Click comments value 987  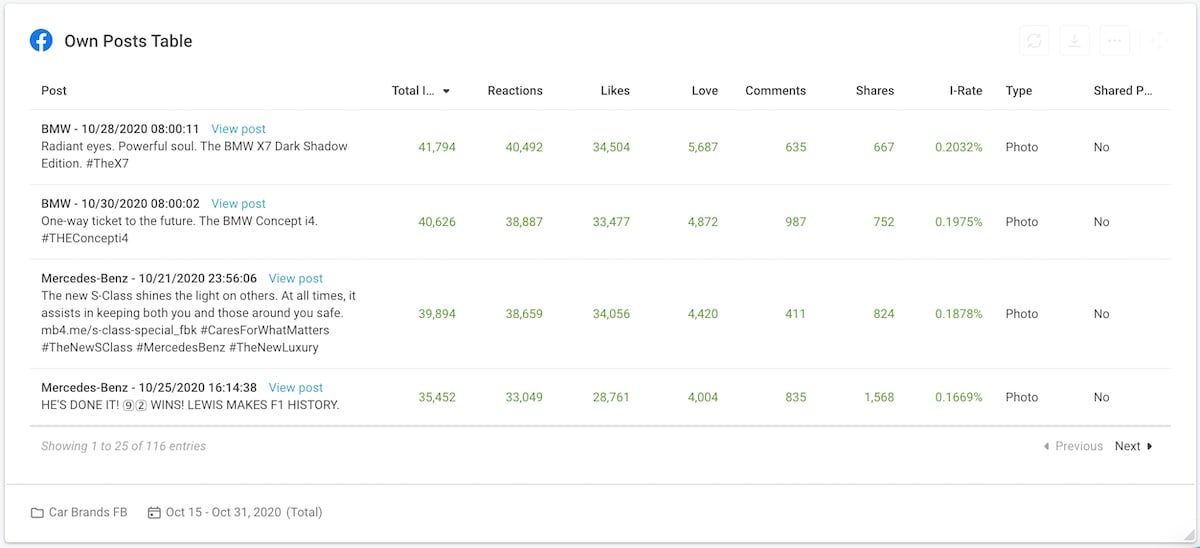pyautogui.click(x=796, y=222)
